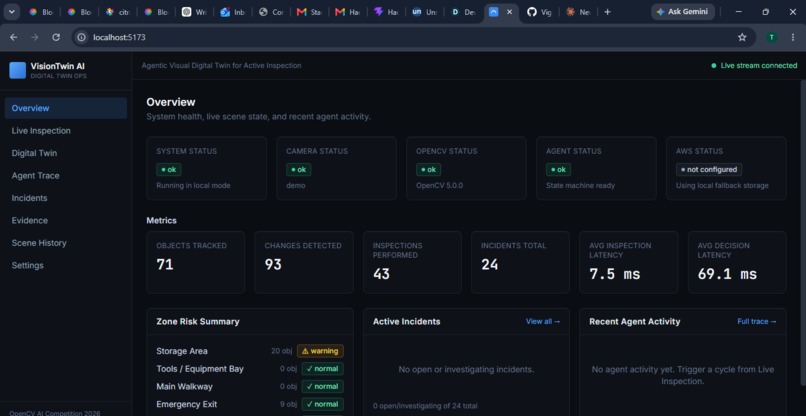Click the 'Emergency Exit' zone row name

tap(187, 404)
